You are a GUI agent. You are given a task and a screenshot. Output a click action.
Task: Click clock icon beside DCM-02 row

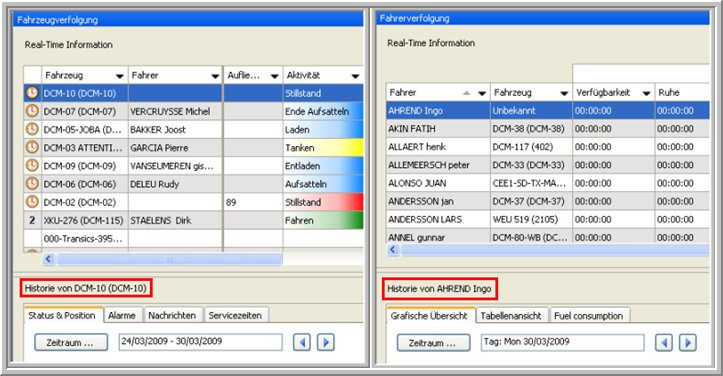(x=32, y=202)
